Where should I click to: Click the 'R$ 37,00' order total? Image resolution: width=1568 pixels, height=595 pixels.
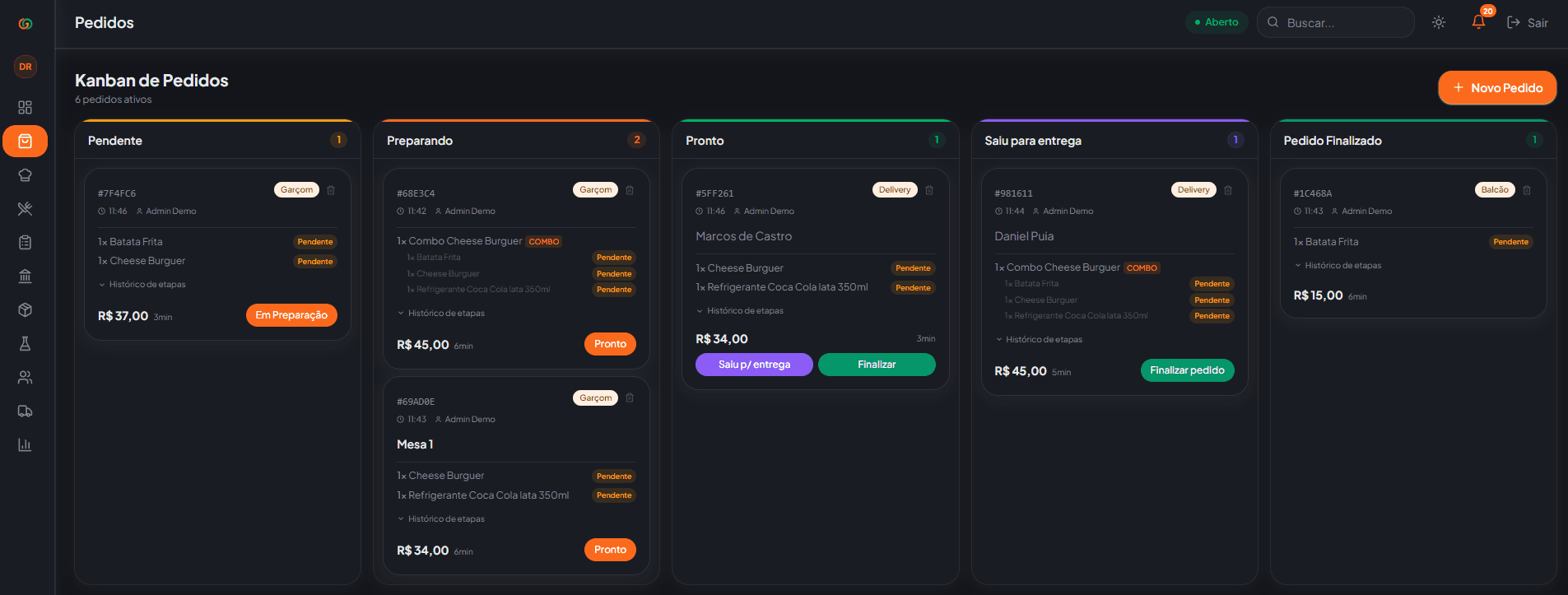pos(123,316)
